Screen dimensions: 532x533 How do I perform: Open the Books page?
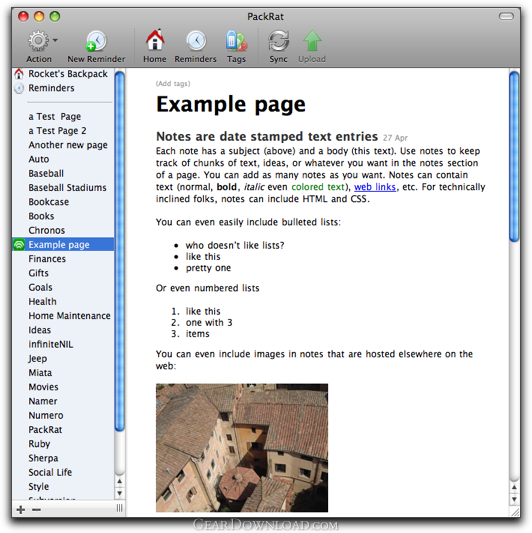pos(41,216)
